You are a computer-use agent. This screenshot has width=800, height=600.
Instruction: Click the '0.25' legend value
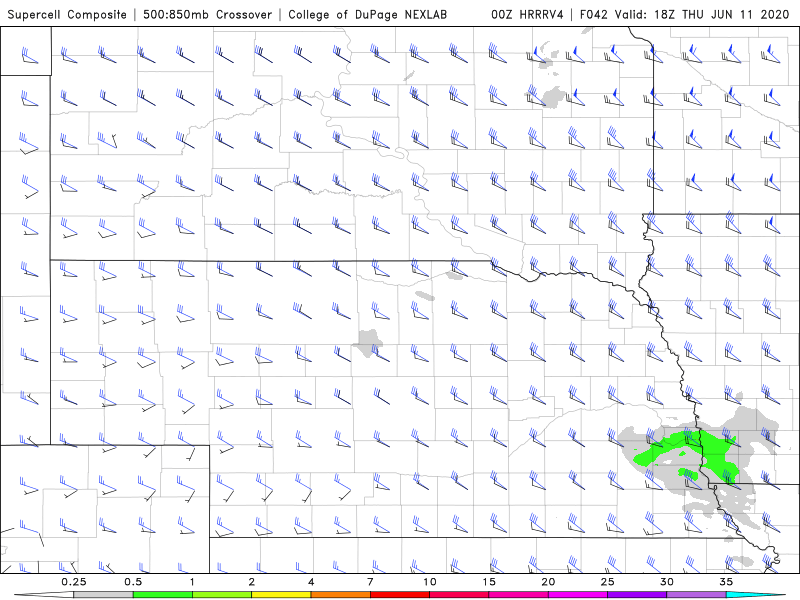click(x=73, y=582)
